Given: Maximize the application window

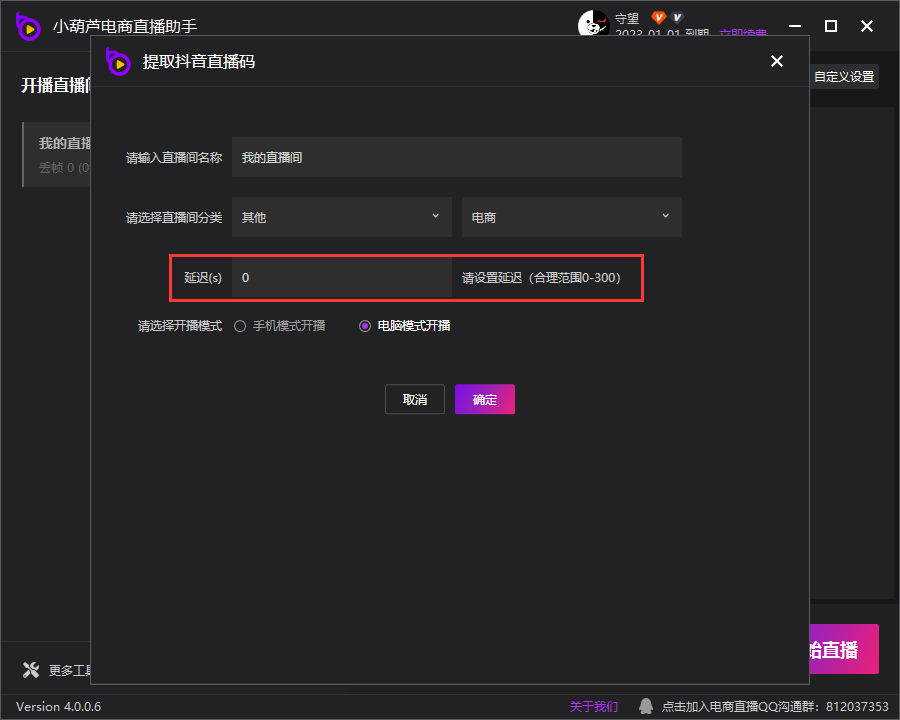Looking at the screenshot, I should pyautogui.click(x=830, y=25).
